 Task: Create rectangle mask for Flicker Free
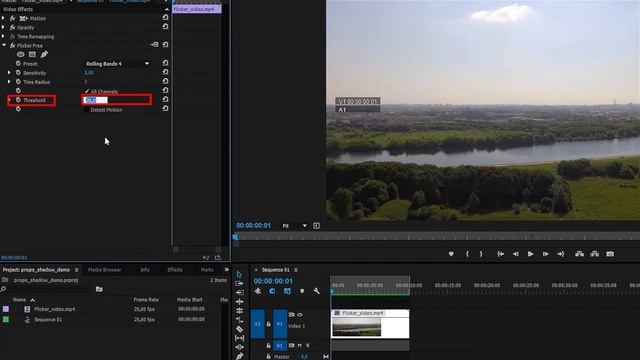click(x=32, y=54)
